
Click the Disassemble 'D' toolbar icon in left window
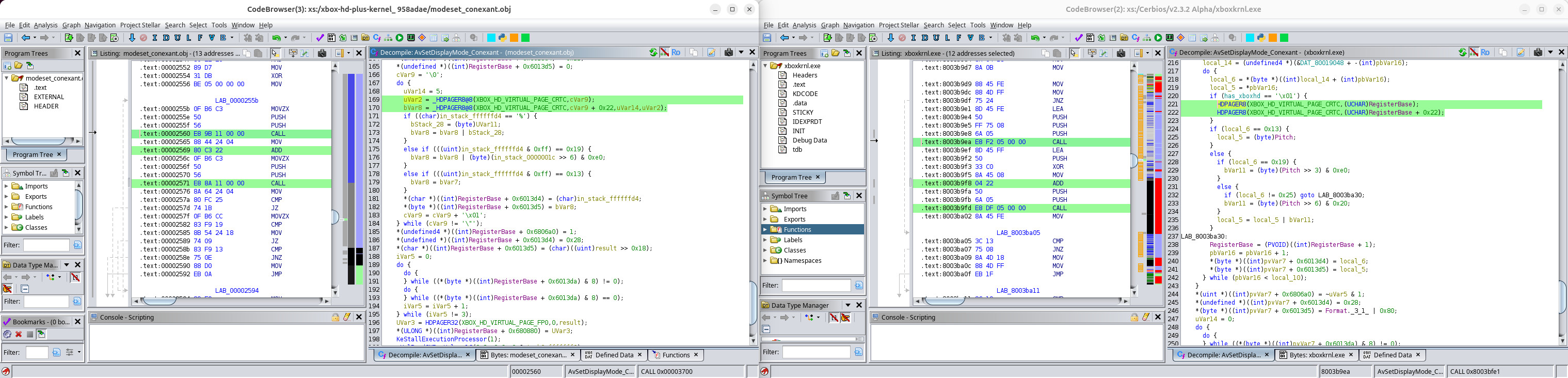(x=166, y=38)
